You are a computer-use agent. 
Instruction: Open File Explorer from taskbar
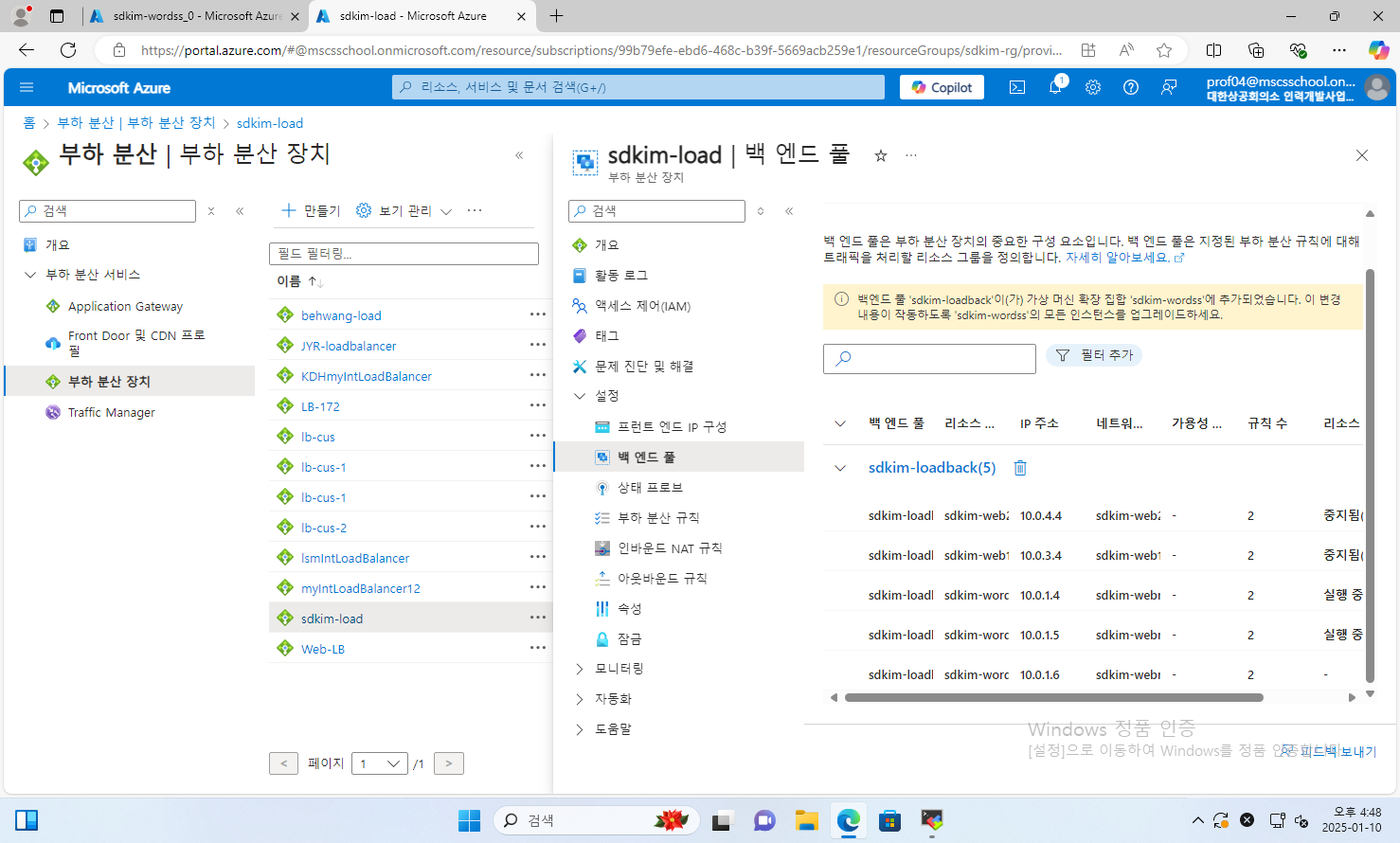pyautogui.click(x=806, y=820)
